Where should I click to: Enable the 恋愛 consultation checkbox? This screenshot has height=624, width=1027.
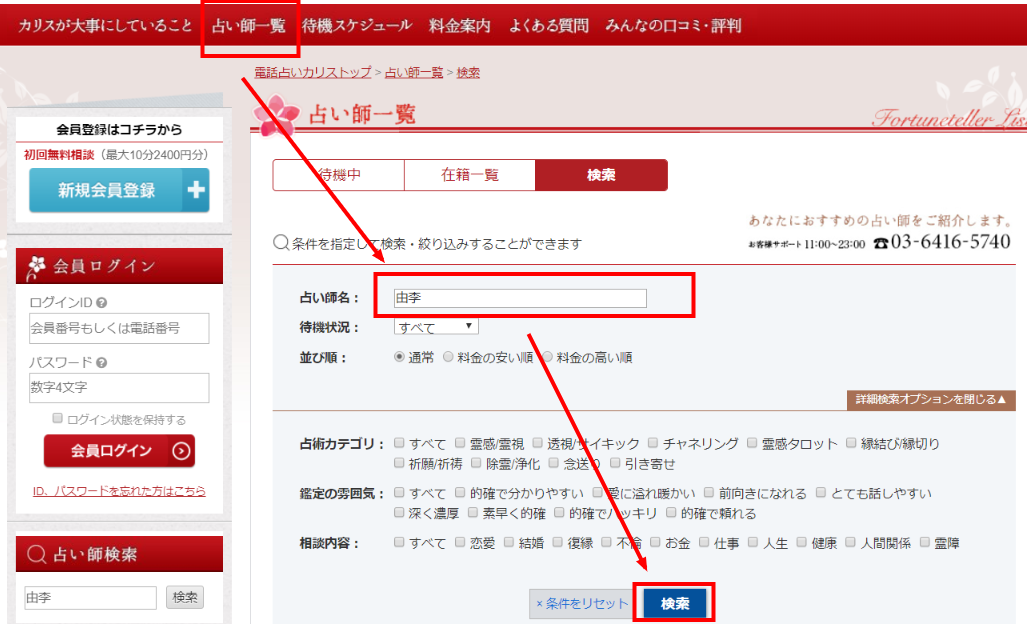pos(460,543)
